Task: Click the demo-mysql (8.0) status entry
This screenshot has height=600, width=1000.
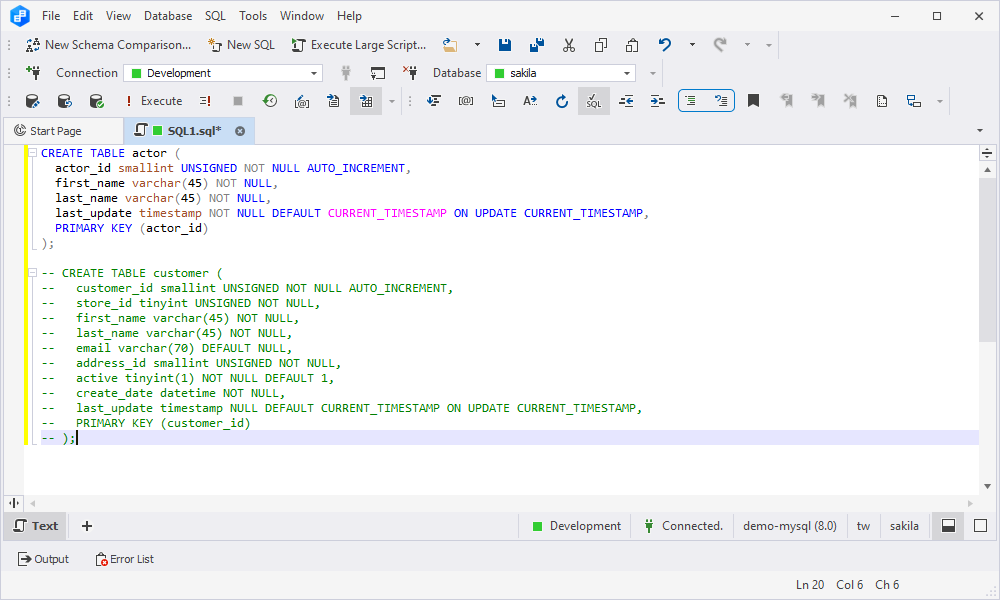Action: (x=790, y=526)
